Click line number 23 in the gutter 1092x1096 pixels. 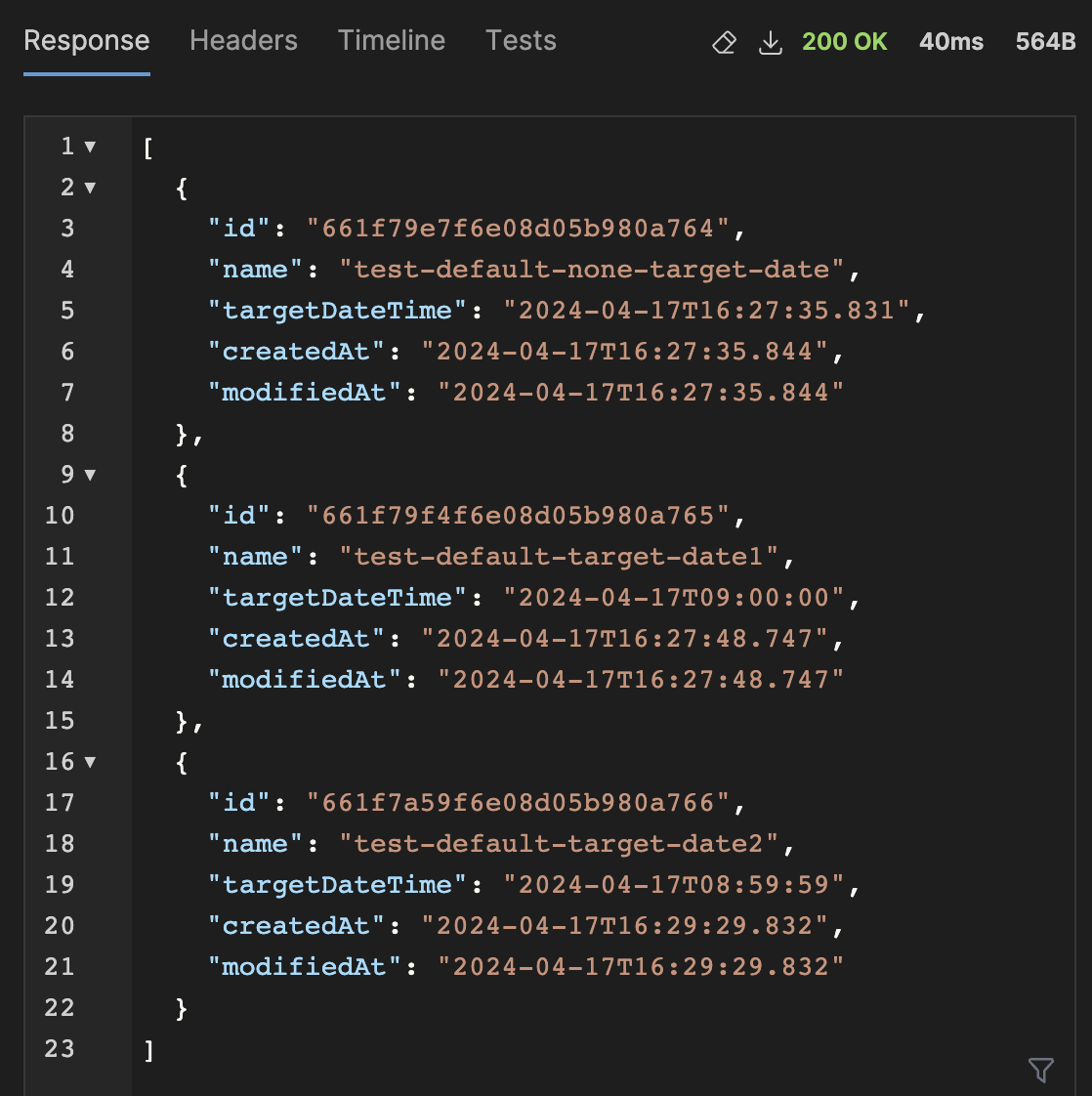coord(59,1049)
